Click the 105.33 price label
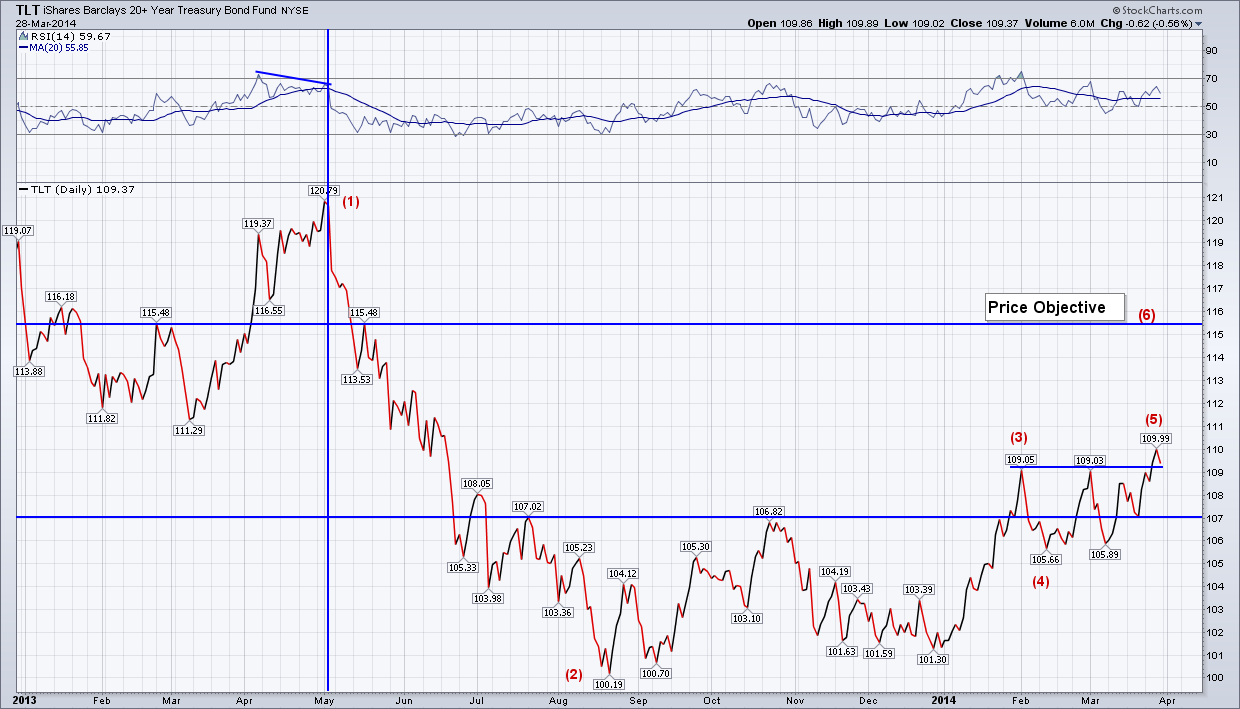The height and width of the screenshot is (709, 1240). click(x=462, y=567)
